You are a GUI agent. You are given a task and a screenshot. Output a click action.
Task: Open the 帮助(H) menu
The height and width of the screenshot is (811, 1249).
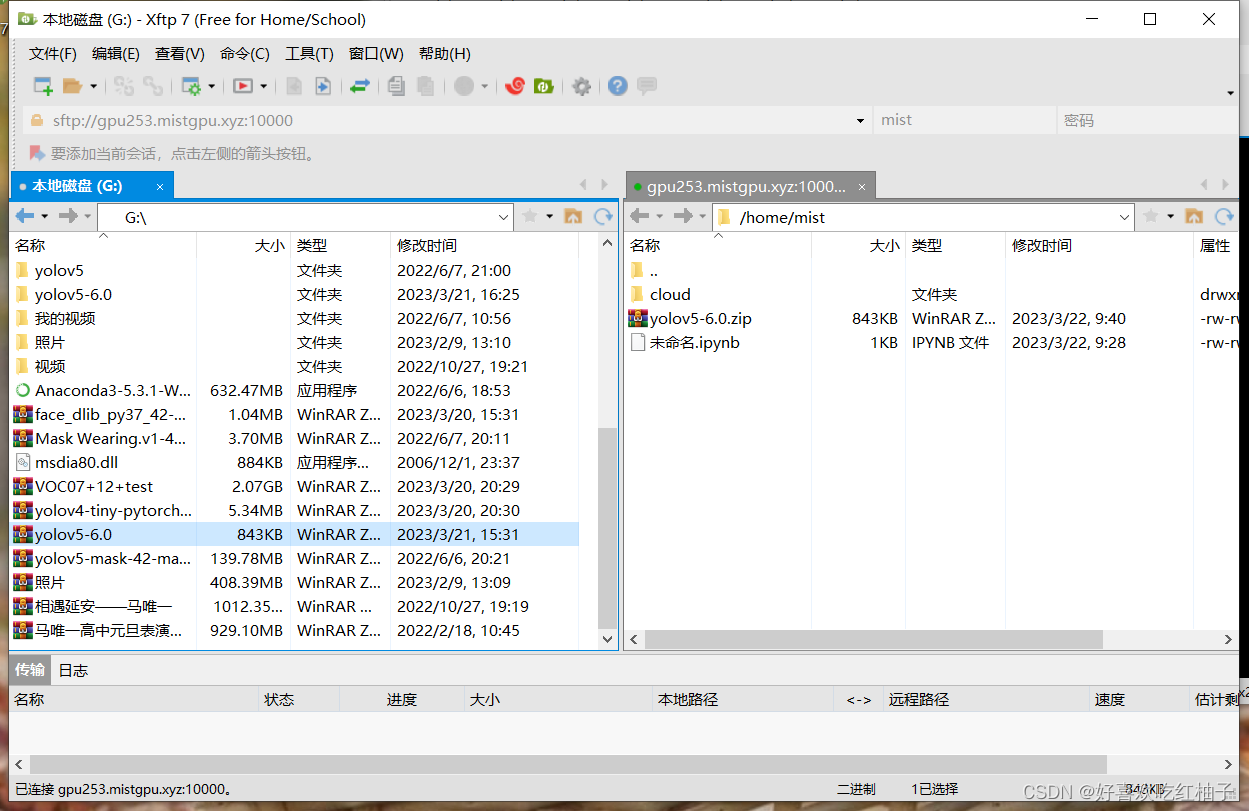tap(445, 54)
